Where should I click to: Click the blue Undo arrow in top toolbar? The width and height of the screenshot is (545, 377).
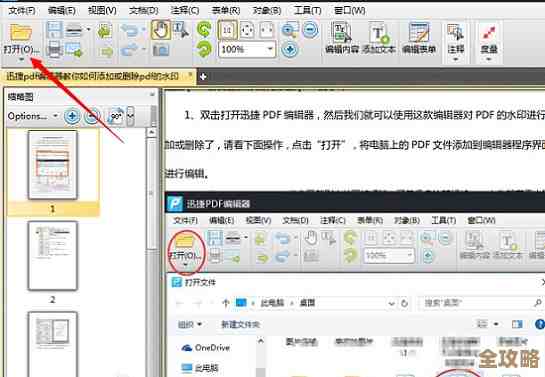click(129, 30)
